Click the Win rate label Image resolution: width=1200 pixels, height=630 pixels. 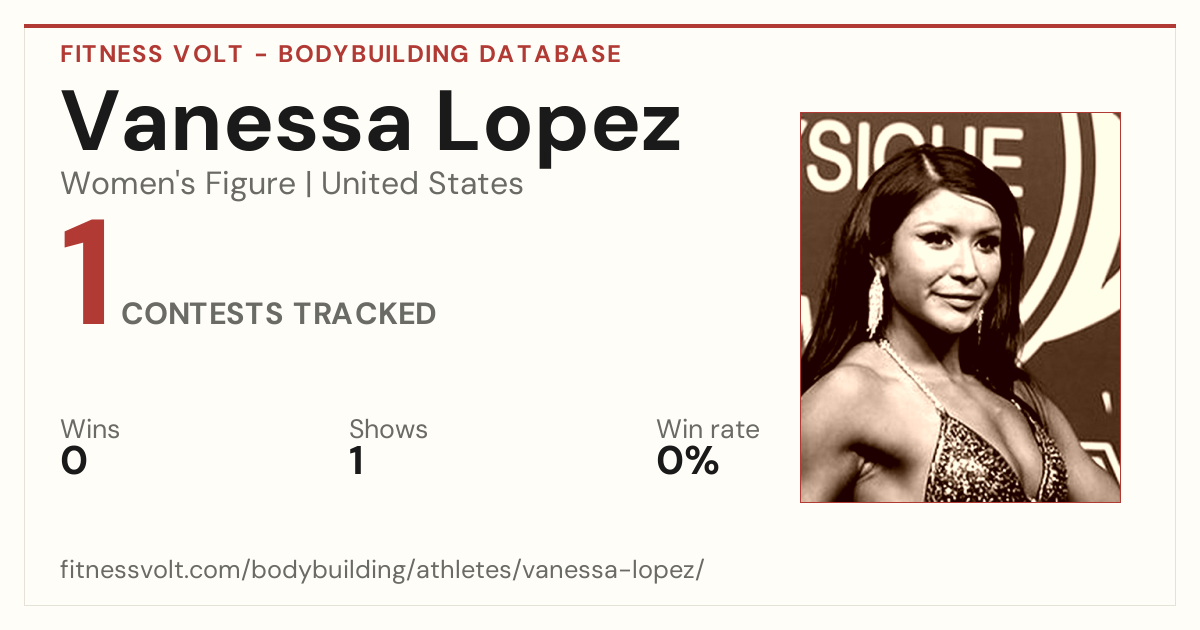[x=708, y=430]
